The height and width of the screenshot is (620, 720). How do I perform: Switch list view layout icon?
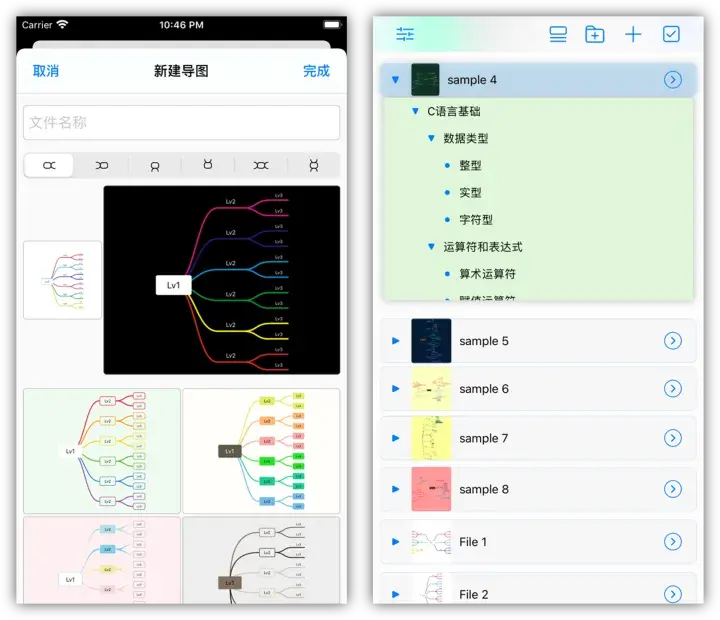point(558,34)
